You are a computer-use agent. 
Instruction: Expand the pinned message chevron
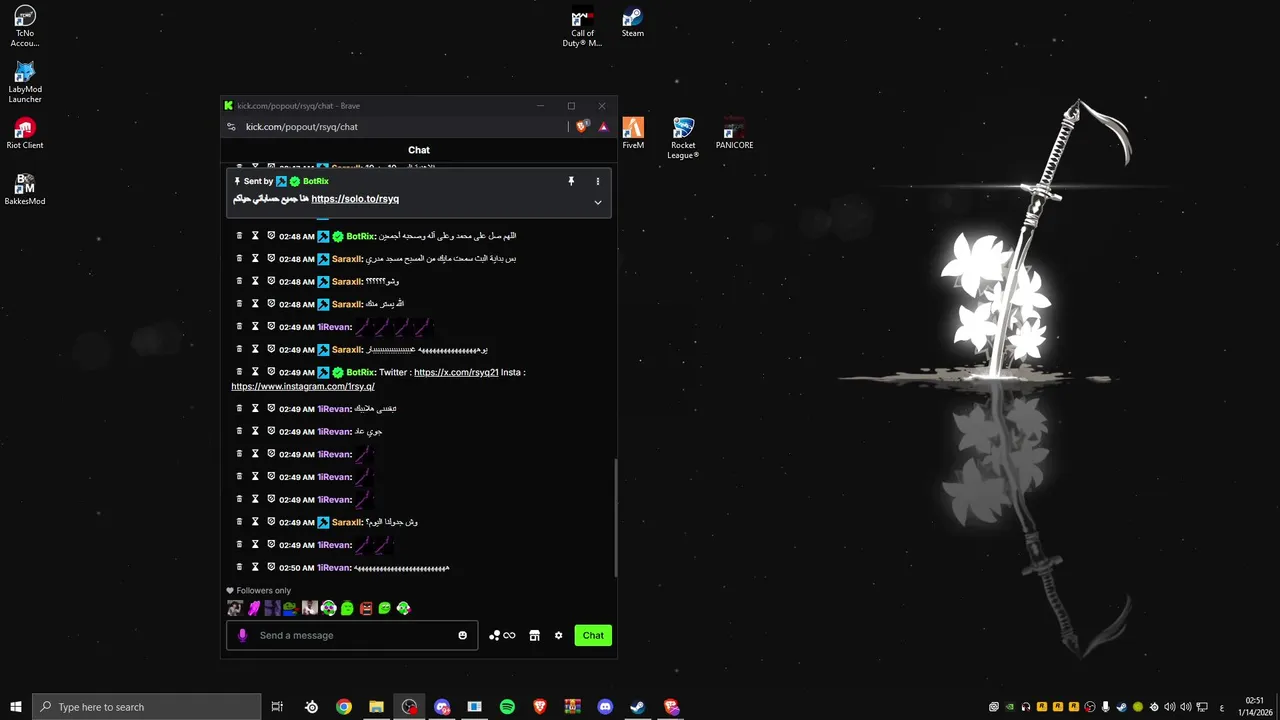pyautogui.click(x=598, y=202)
